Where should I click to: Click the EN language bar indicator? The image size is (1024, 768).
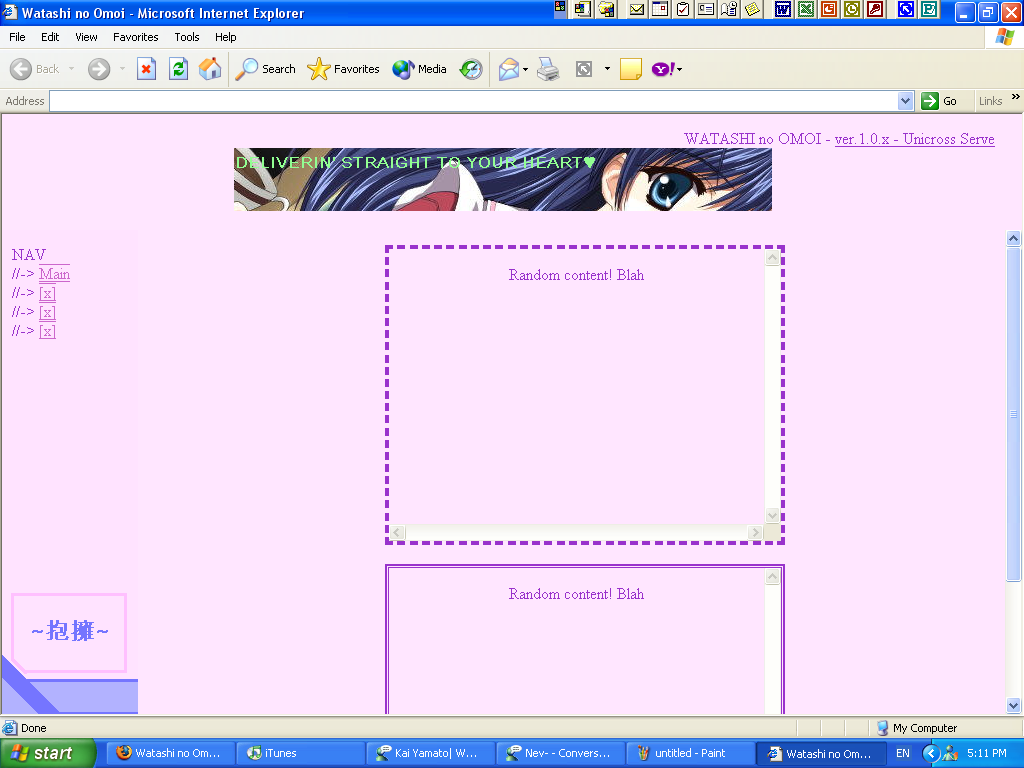(x=903, y=753)
